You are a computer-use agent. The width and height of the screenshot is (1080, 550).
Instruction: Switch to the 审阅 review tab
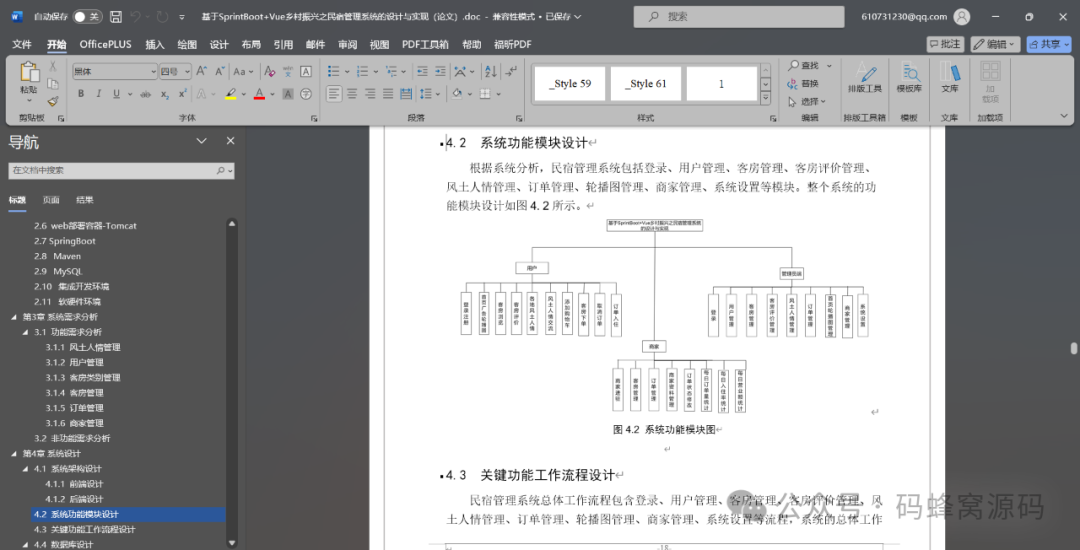(x=347, y=44)
